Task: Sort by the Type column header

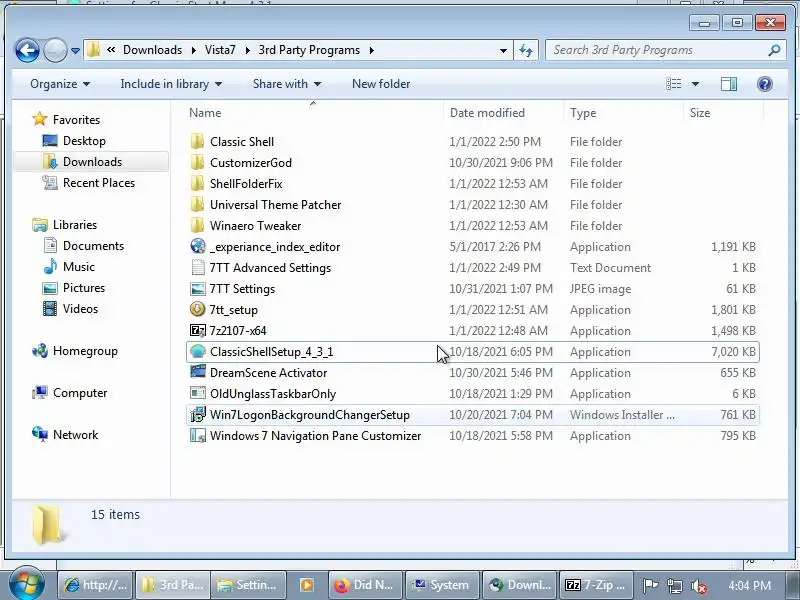Action: tap(583, 113)
